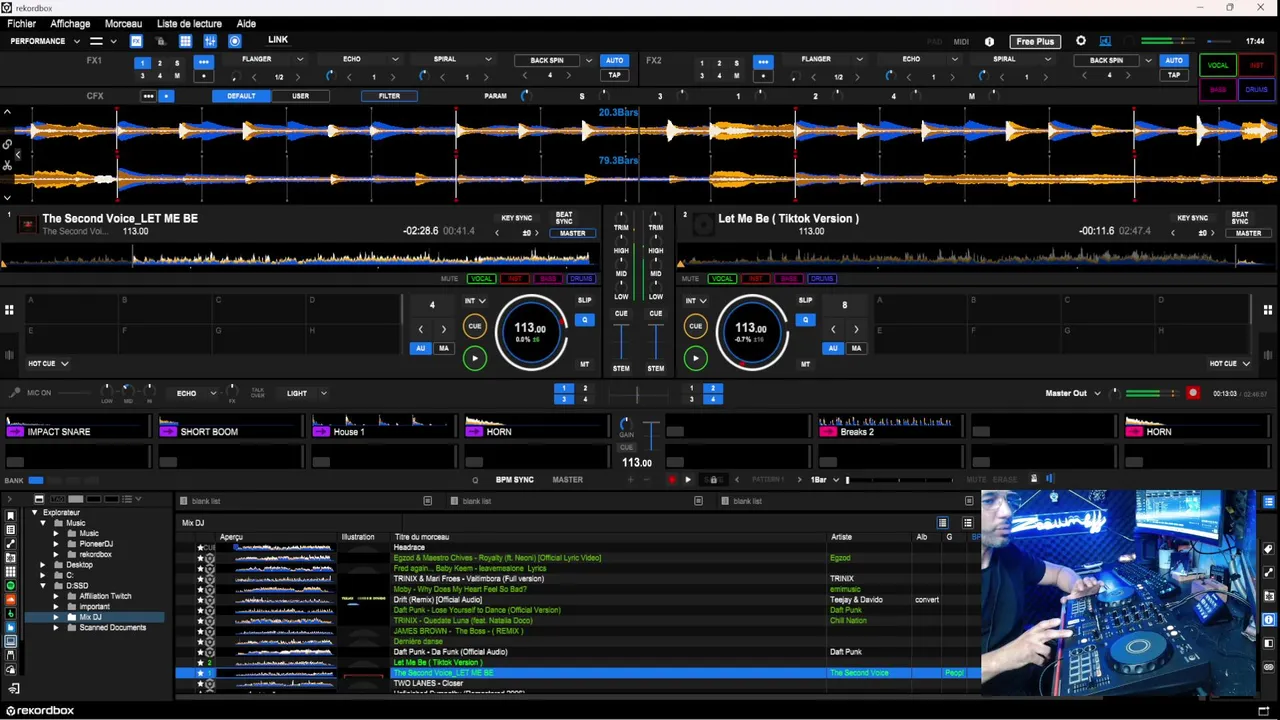Open the Affichage menu
The height and width of the screenshot is (720, 1280).
click(70, 24)
